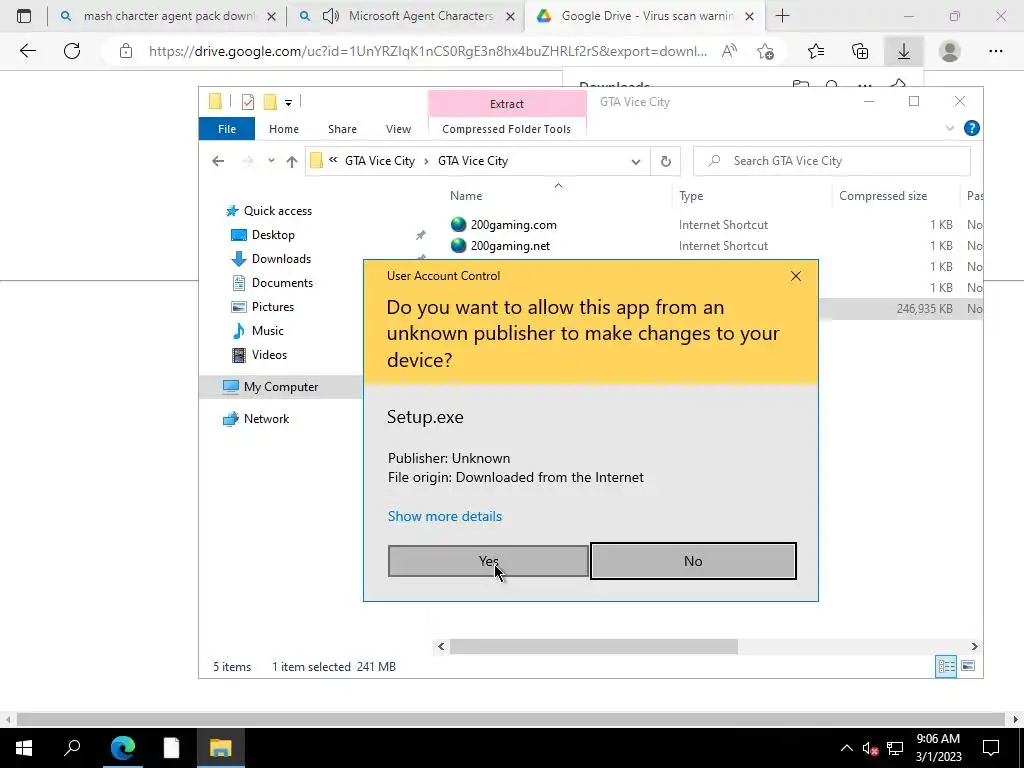This screenshot has height=768, width=1024.
Task: Select the 200gaming.net shortcut file
Action: pyautogui.click(x=500, y=246)
